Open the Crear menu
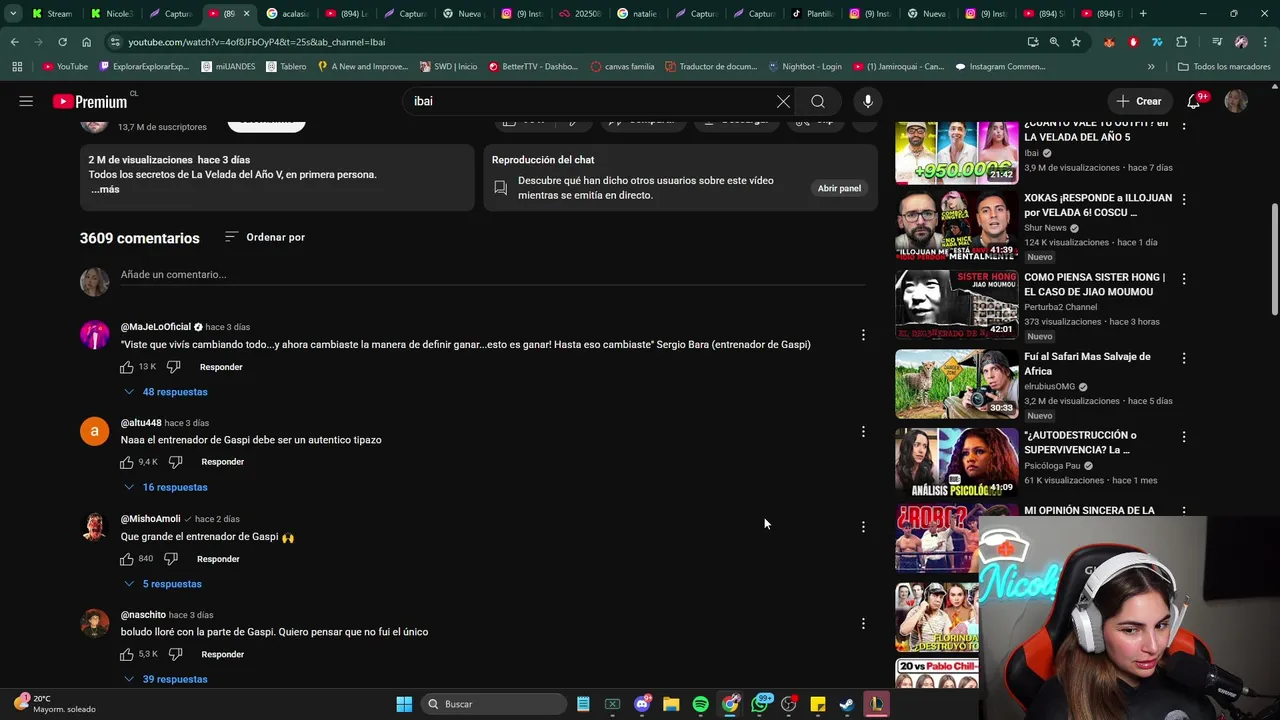This screenshot has width=1280, height=720. (x=1139, y=101)
